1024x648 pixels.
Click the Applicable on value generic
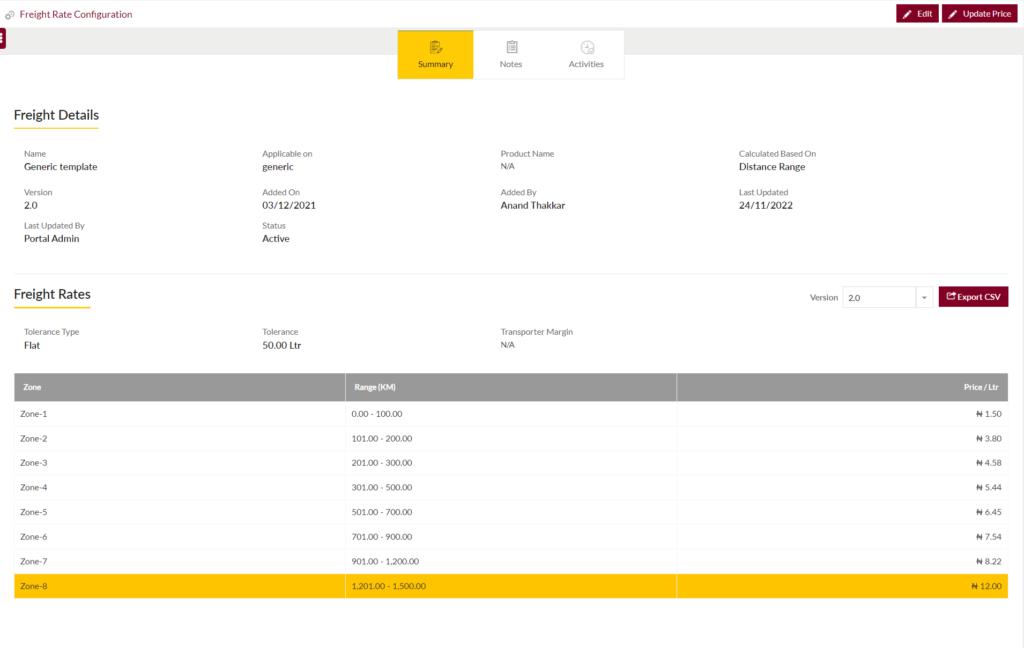click(278, 167)
